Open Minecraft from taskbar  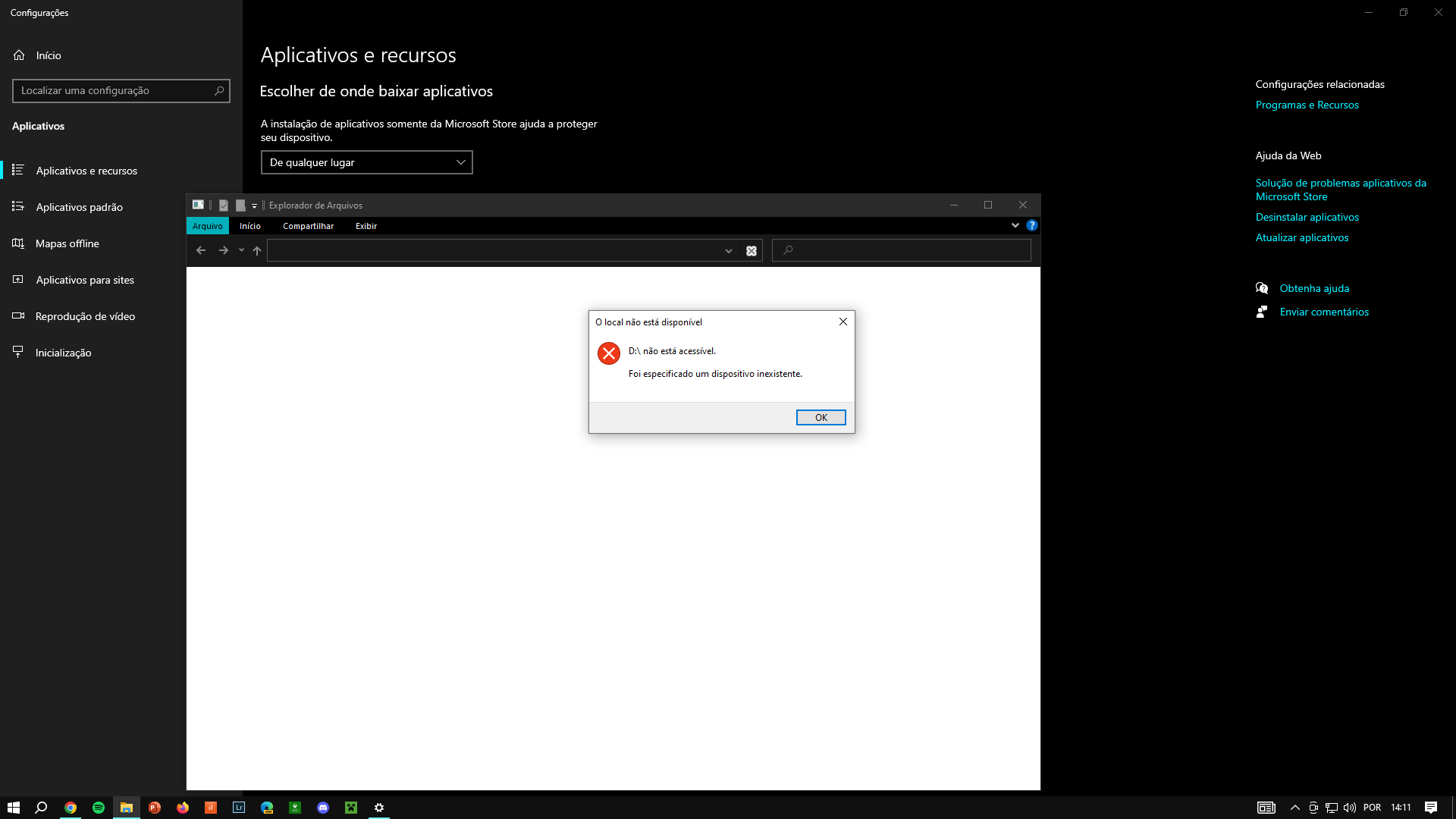(x=351, y=808)
